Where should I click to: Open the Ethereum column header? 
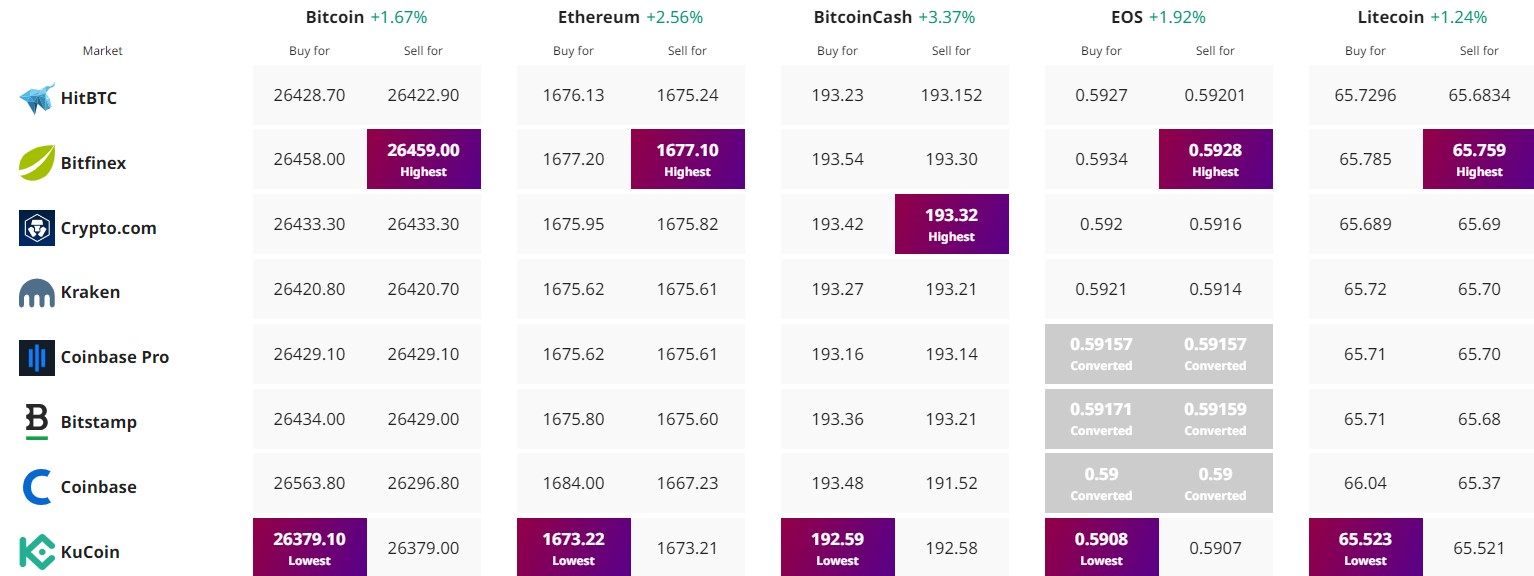click(x=598, y=17)
